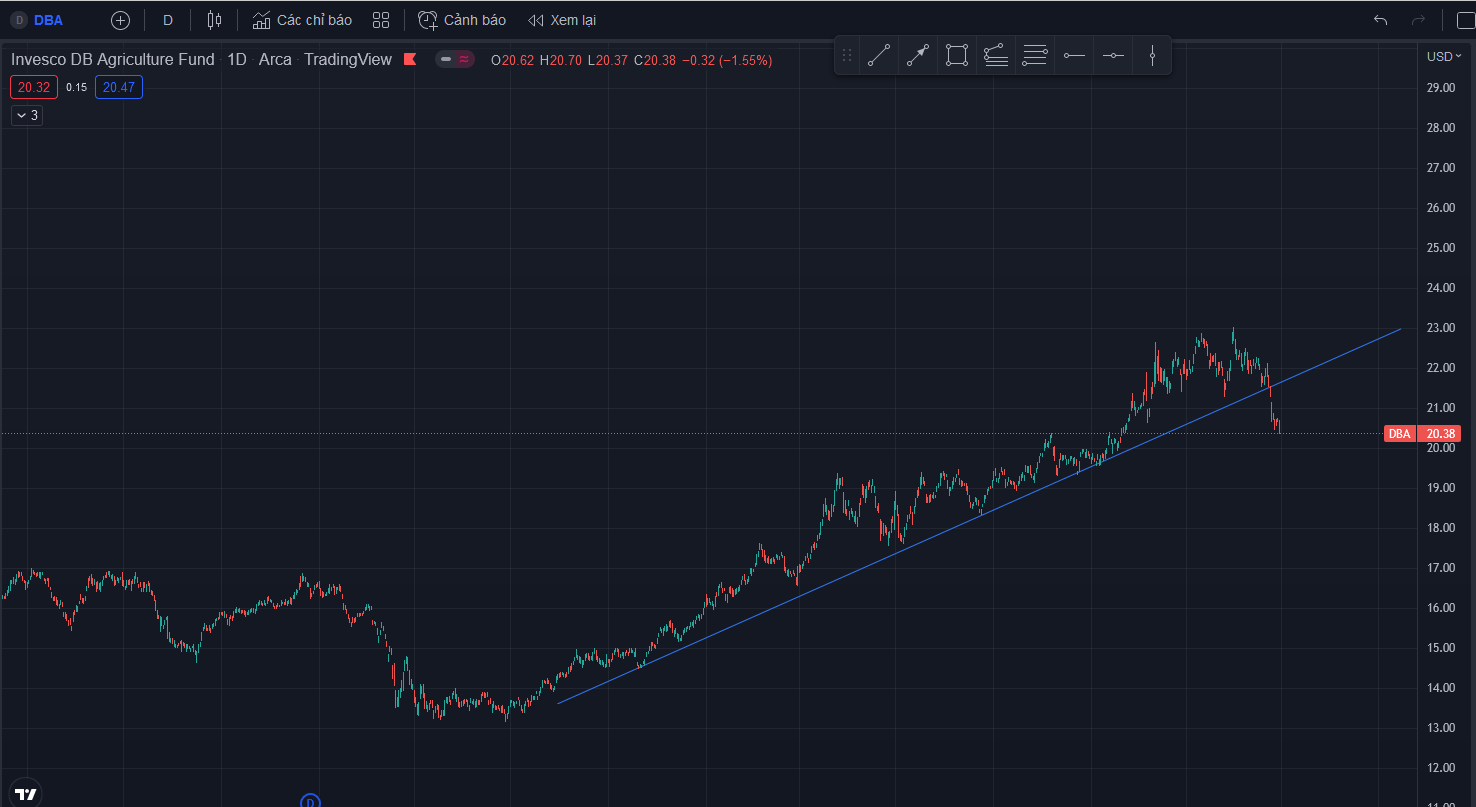Select the Horizontal Ray tool
This screenshot has height=807, width=1476.
[1074, 56]
